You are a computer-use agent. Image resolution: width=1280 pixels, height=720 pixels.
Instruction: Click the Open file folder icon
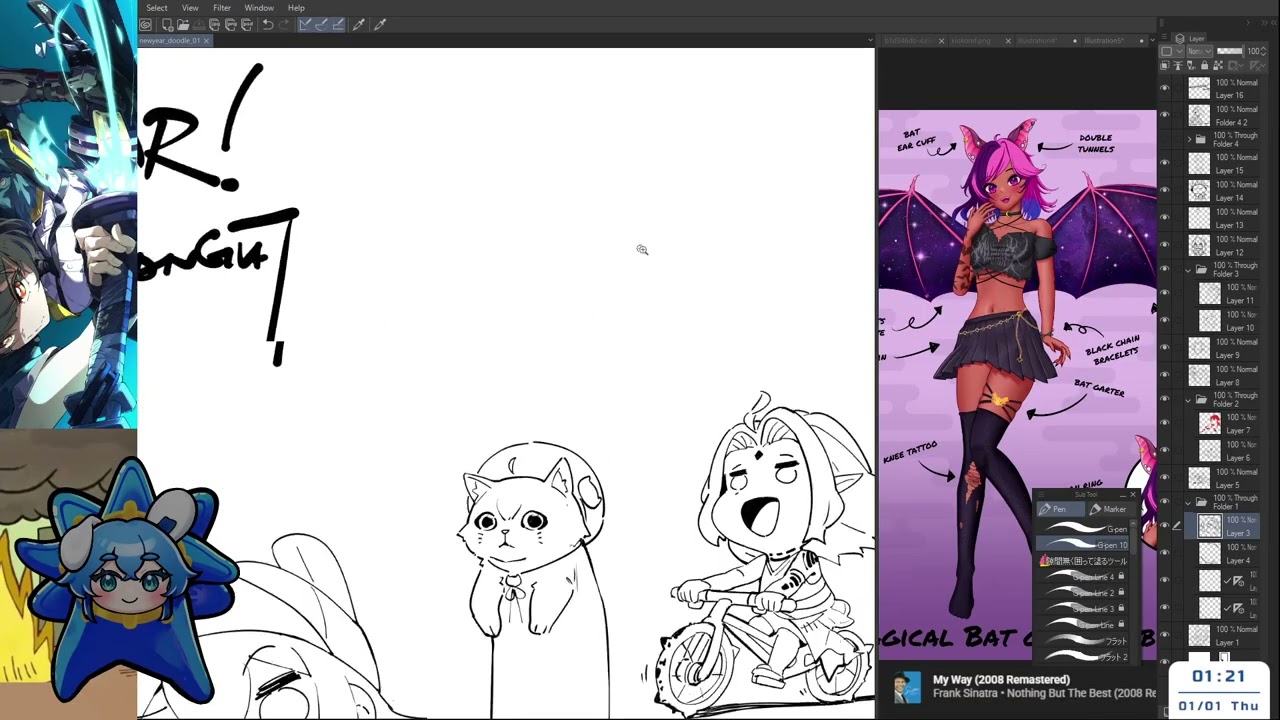pyautogui.click(x=183, y=24)
